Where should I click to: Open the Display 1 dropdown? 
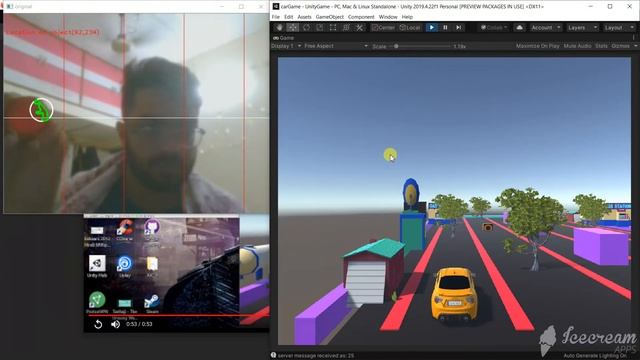coord(287,46)
